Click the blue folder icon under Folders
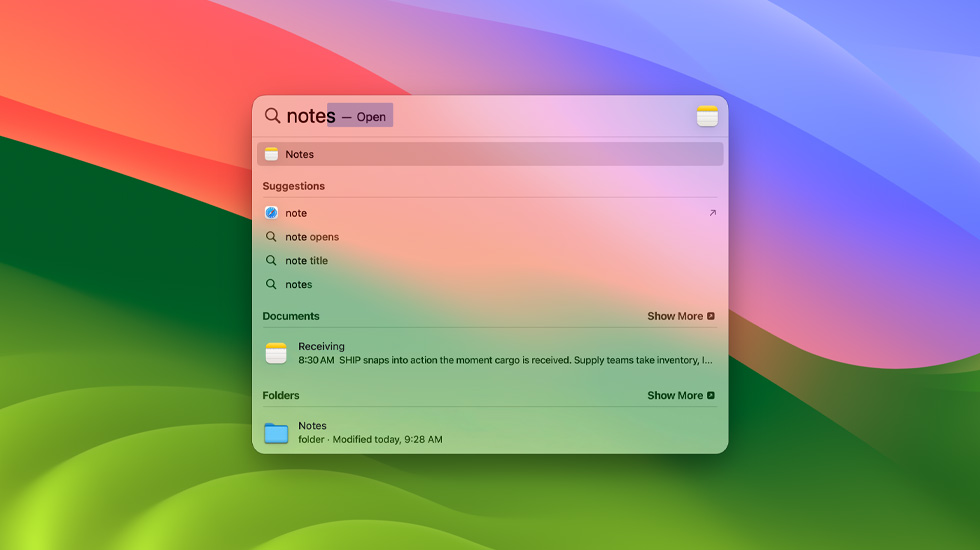 click(x=276, y=433)
